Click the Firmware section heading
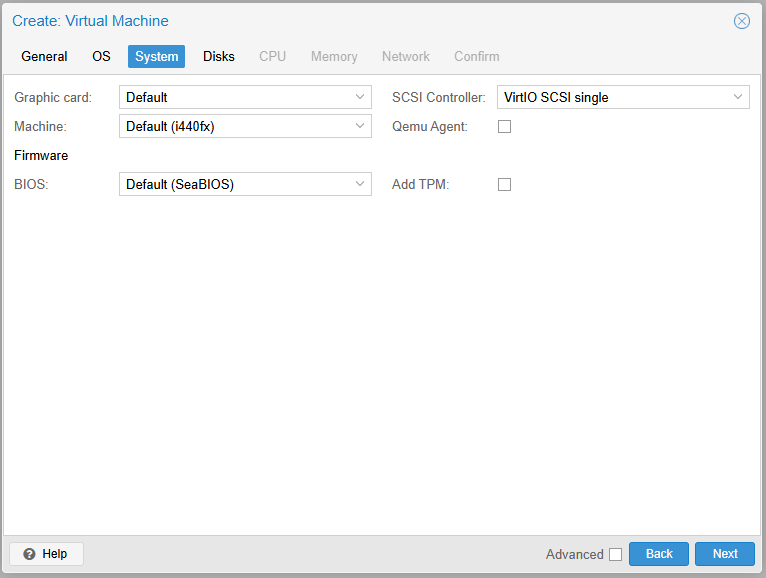766x578 pixels. click(x=41, y=155)
